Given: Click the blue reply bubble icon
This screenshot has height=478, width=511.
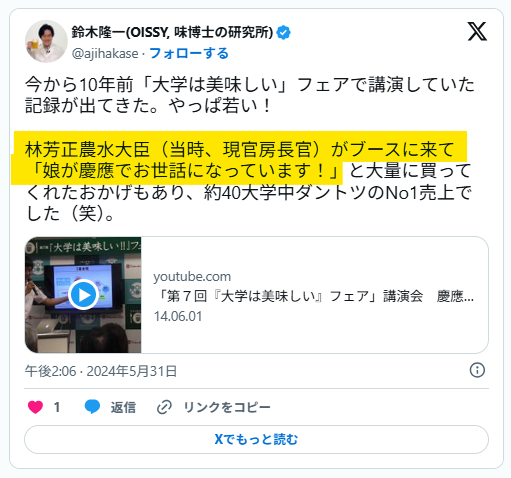Looking at the screenshot, I should 92,407.
